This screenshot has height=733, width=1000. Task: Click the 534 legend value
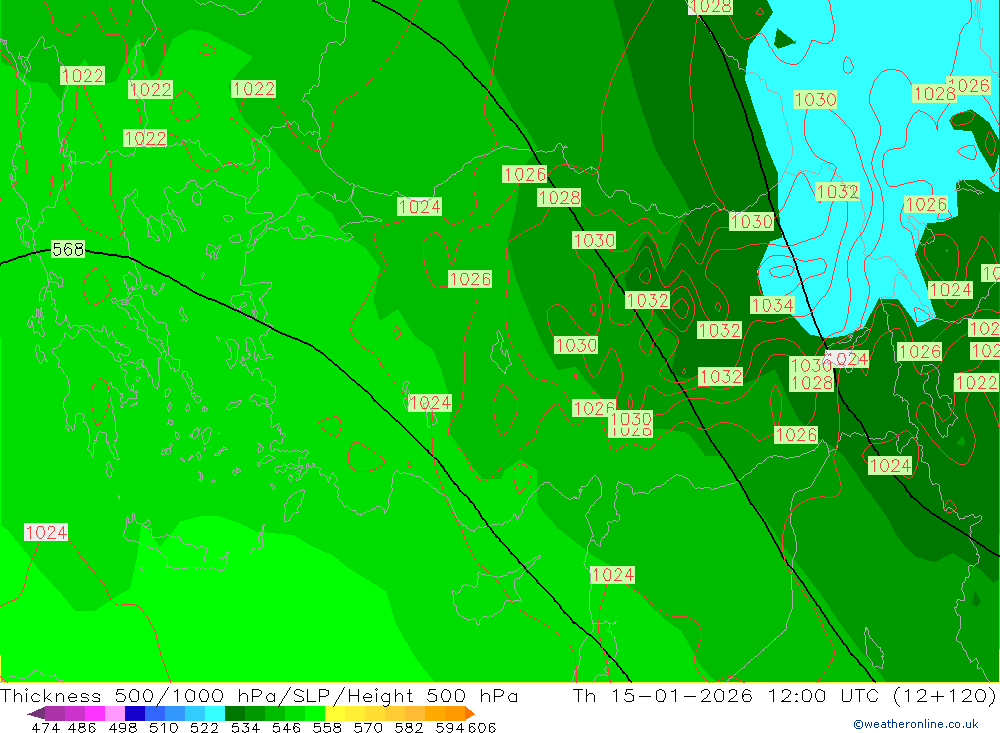[x=245, y=727]
